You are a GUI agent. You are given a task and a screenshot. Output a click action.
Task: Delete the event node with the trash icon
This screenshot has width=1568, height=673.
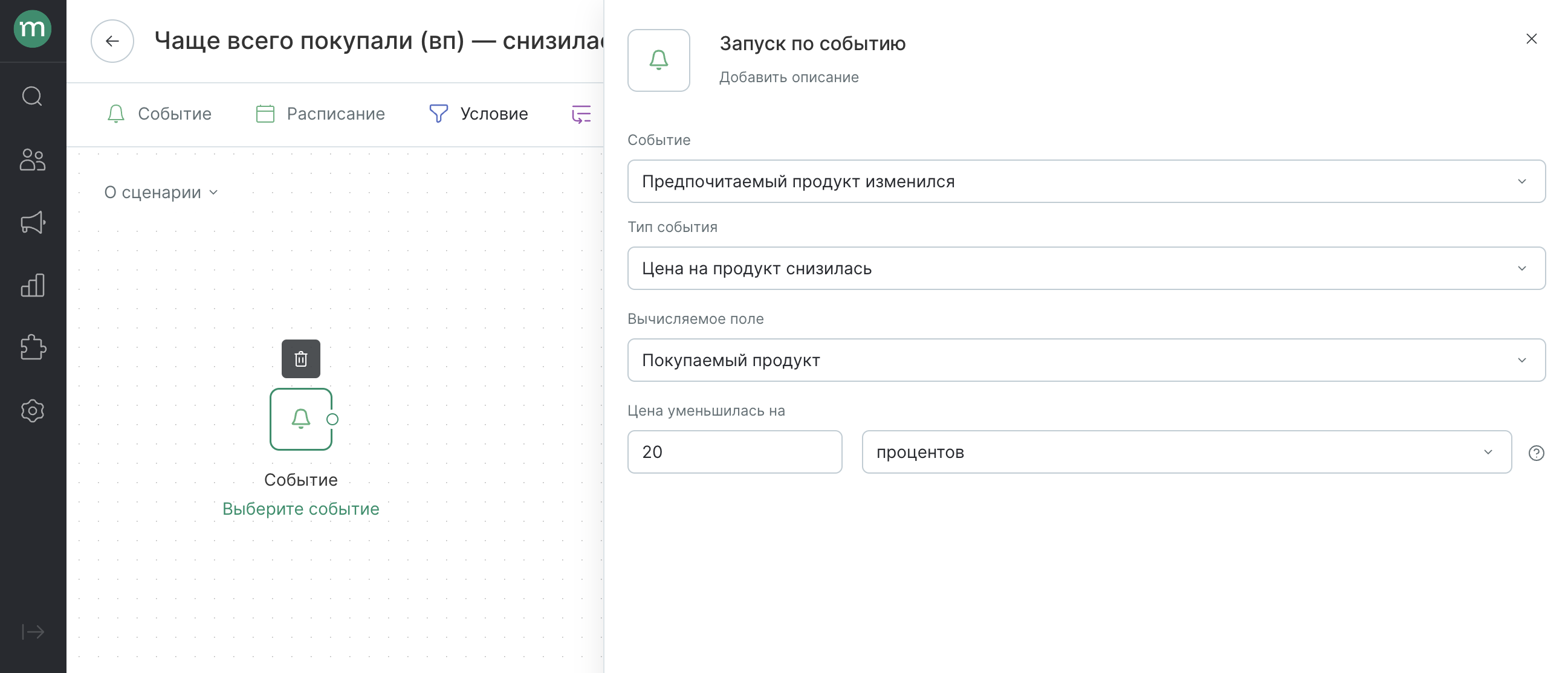click(x=300, y=358)
